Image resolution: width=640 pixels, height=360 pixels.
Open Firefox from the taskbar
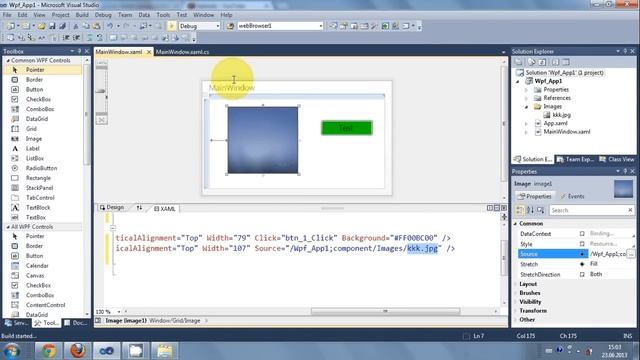(78, 351)
